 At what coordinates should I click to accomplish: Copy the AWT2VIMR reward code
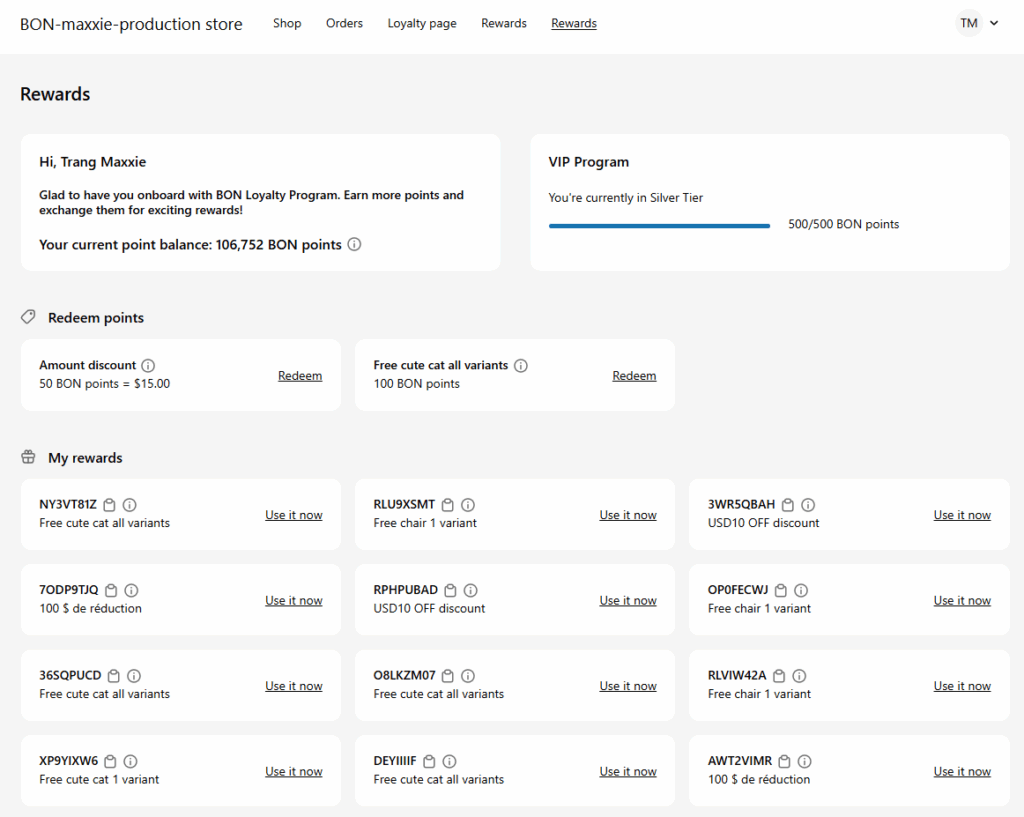click(x=784, y=761)
